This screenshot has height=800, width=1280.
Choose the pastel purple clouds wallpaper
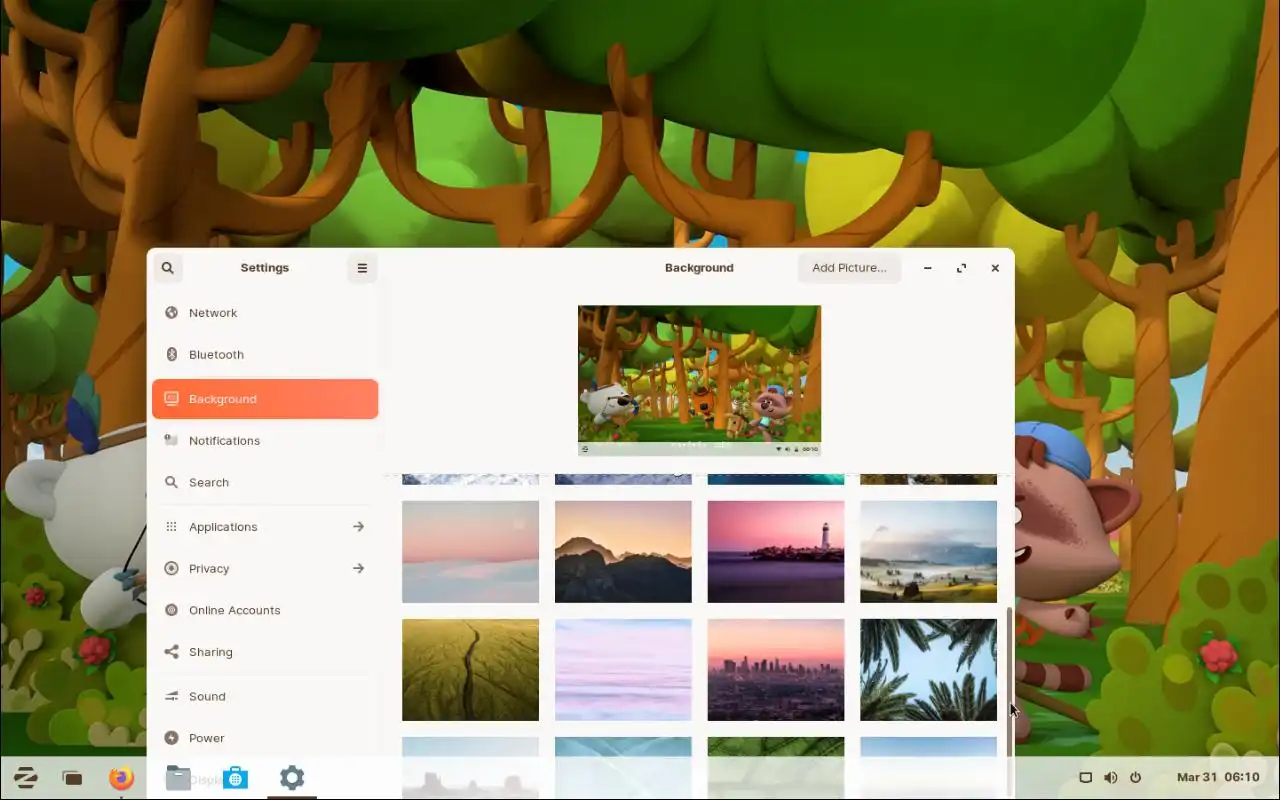coord(623,670)
